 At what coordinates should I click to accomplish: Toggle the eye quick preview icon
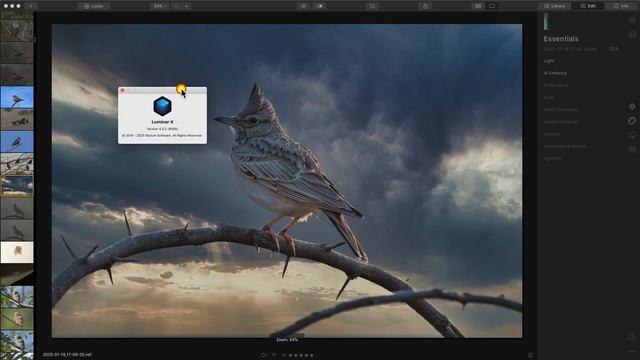[x=304, y=6]
